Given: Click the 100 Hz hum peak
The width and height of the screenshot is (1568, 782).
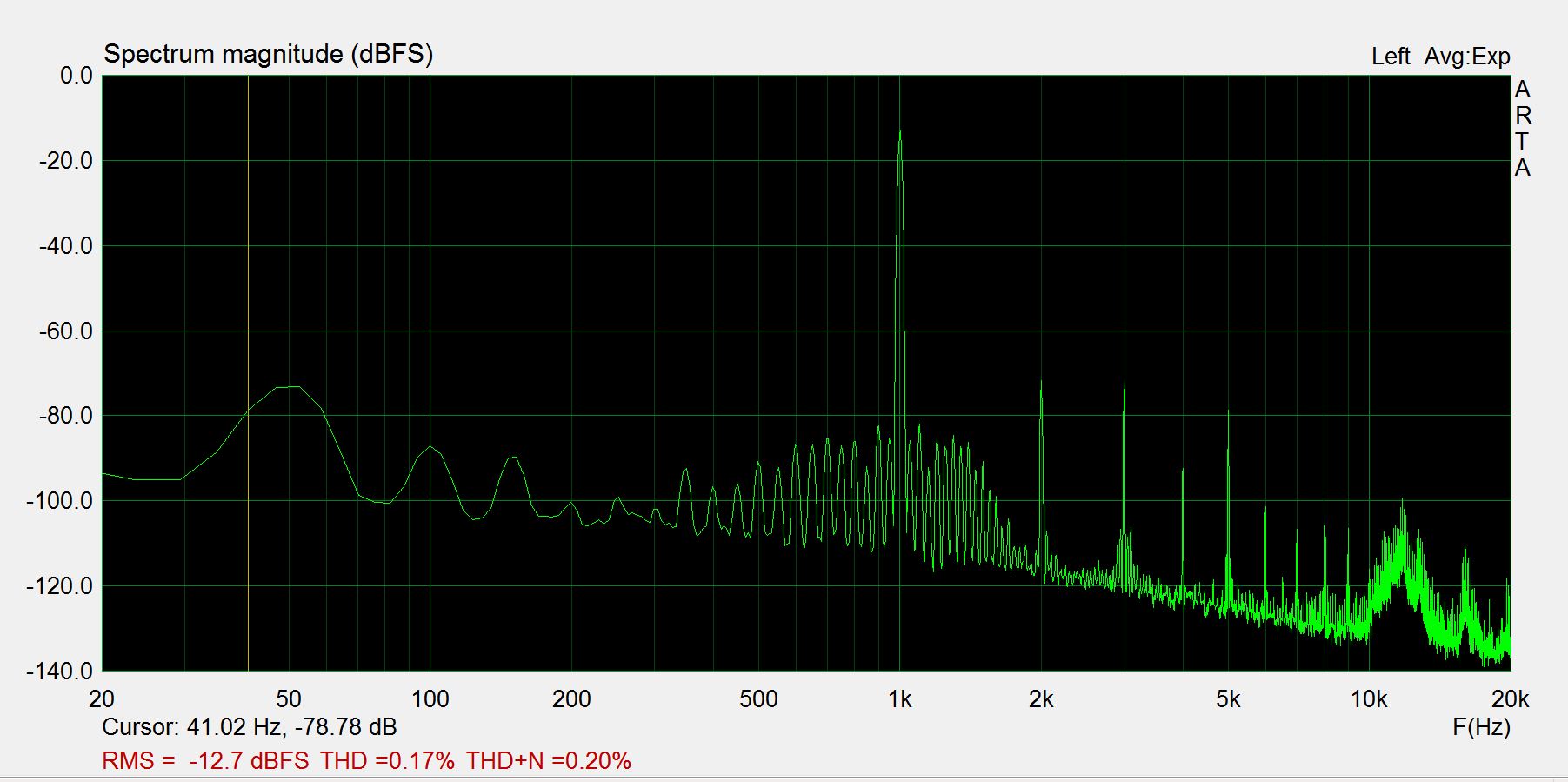Looking at the screenshot, I should pos(430,447).
